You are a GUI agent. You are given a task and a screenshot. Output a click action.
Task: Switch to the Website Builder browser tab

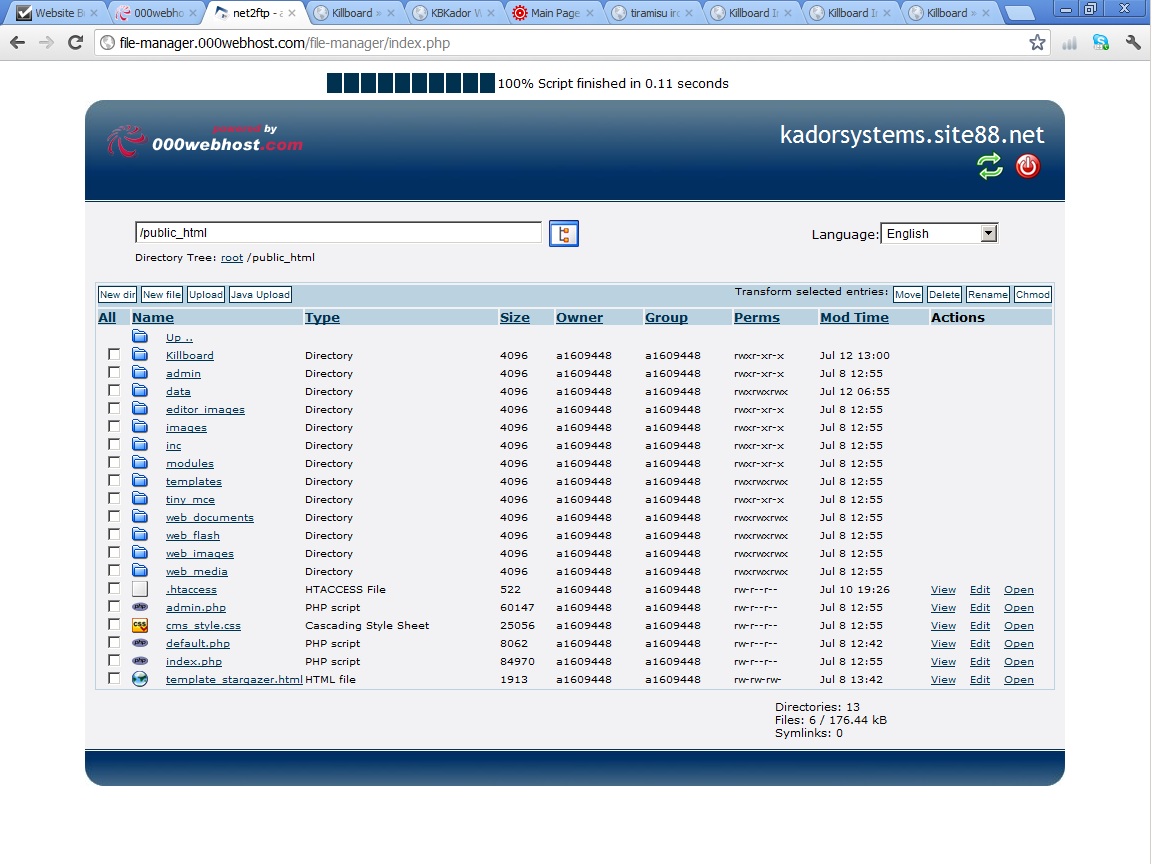pyautogui.click(x=59, y=12)
